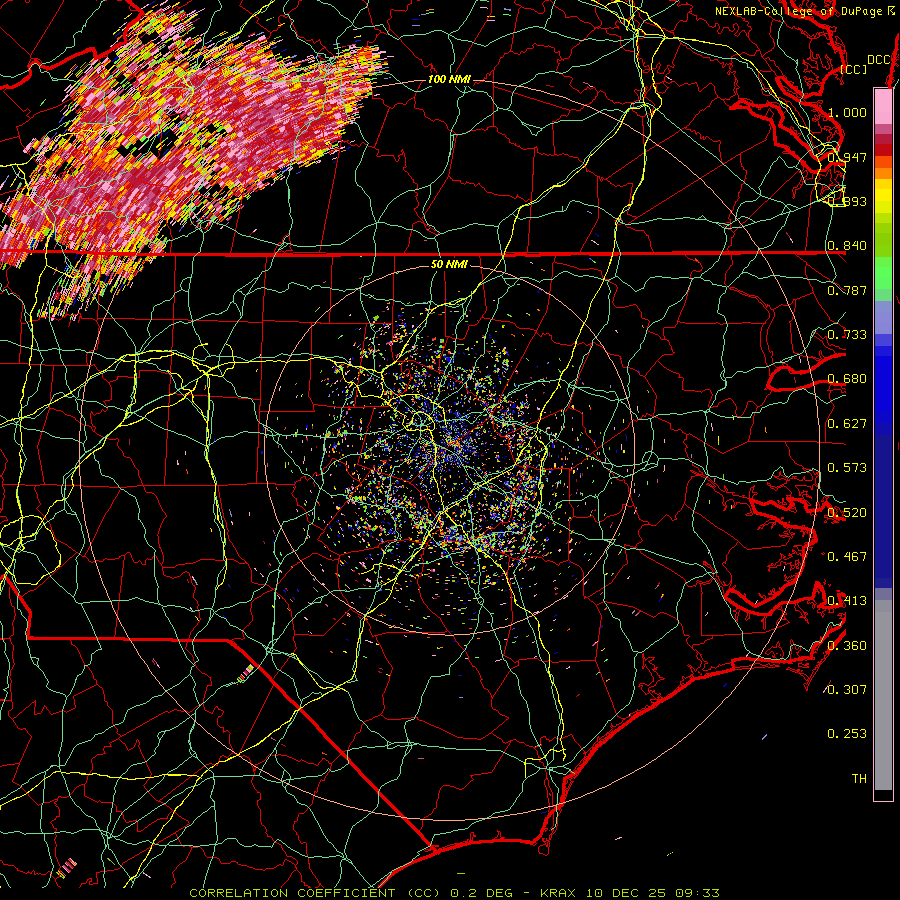Select the 0.467 scale value
Viewport: 900px width, 900px height.
[x=847, y=557]
